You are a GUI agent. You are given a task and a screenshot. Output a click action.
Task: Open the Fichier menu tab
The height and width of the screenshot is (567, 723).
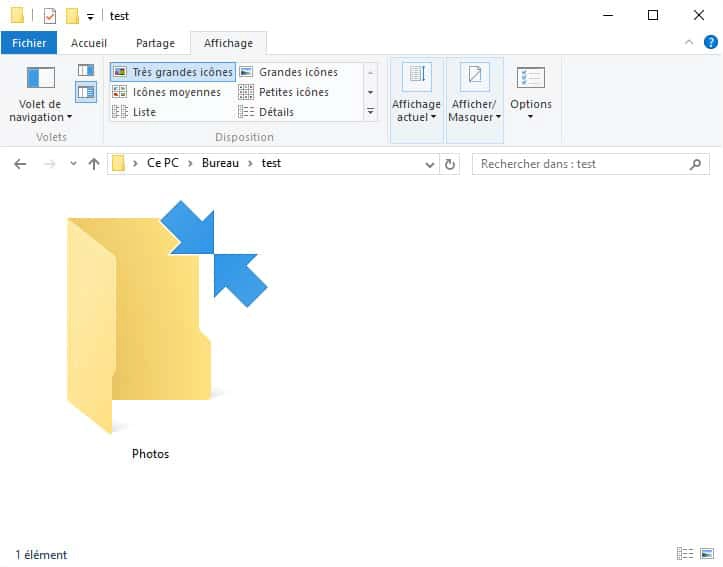29,43
